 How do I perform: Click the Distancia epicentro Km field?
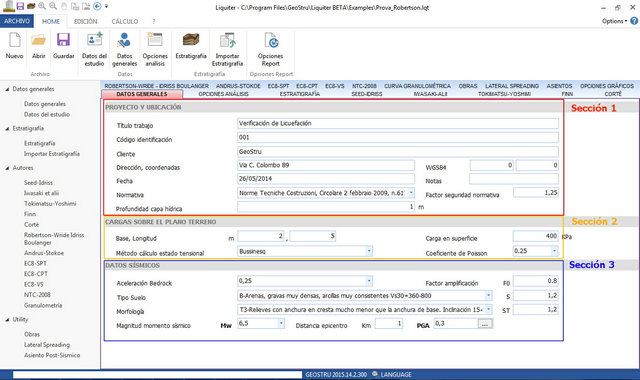tap(389, 324)
